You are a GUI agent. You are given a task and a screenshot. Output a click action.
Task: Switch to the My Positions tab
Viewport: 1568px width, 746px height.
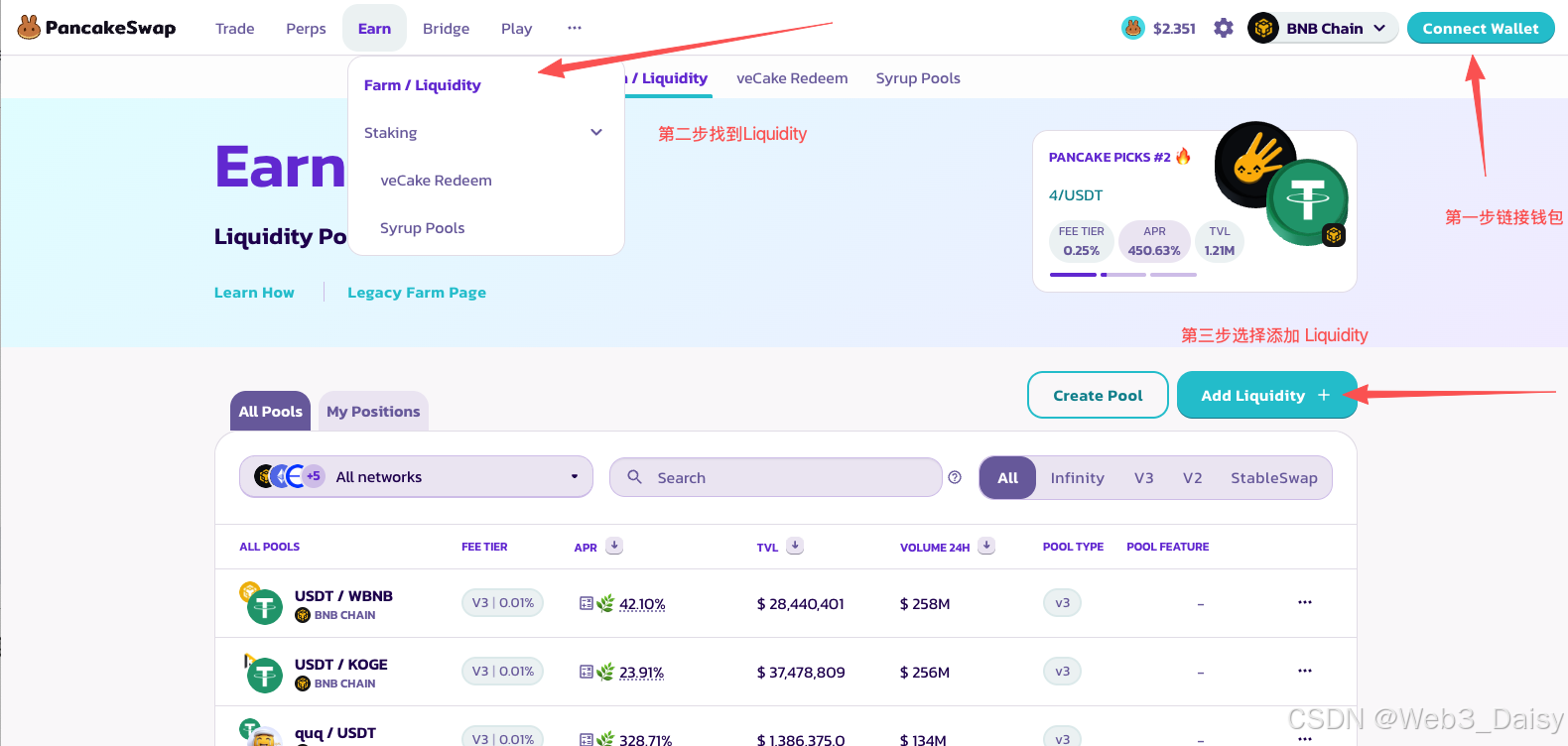click(373, 411)
